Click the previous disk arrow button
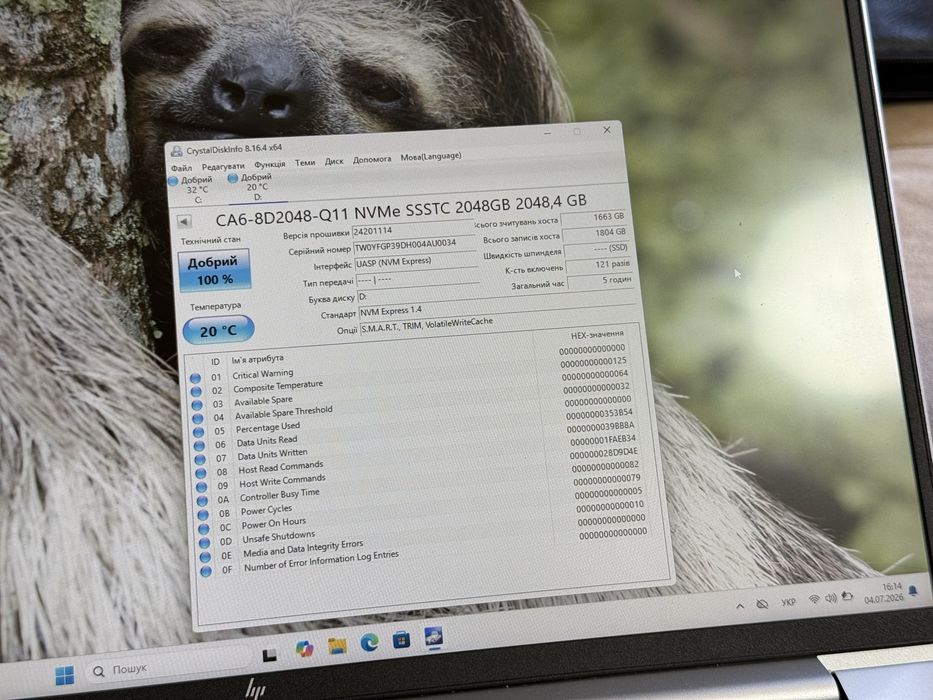Screen dimensions: 933x700 point(184,221)
